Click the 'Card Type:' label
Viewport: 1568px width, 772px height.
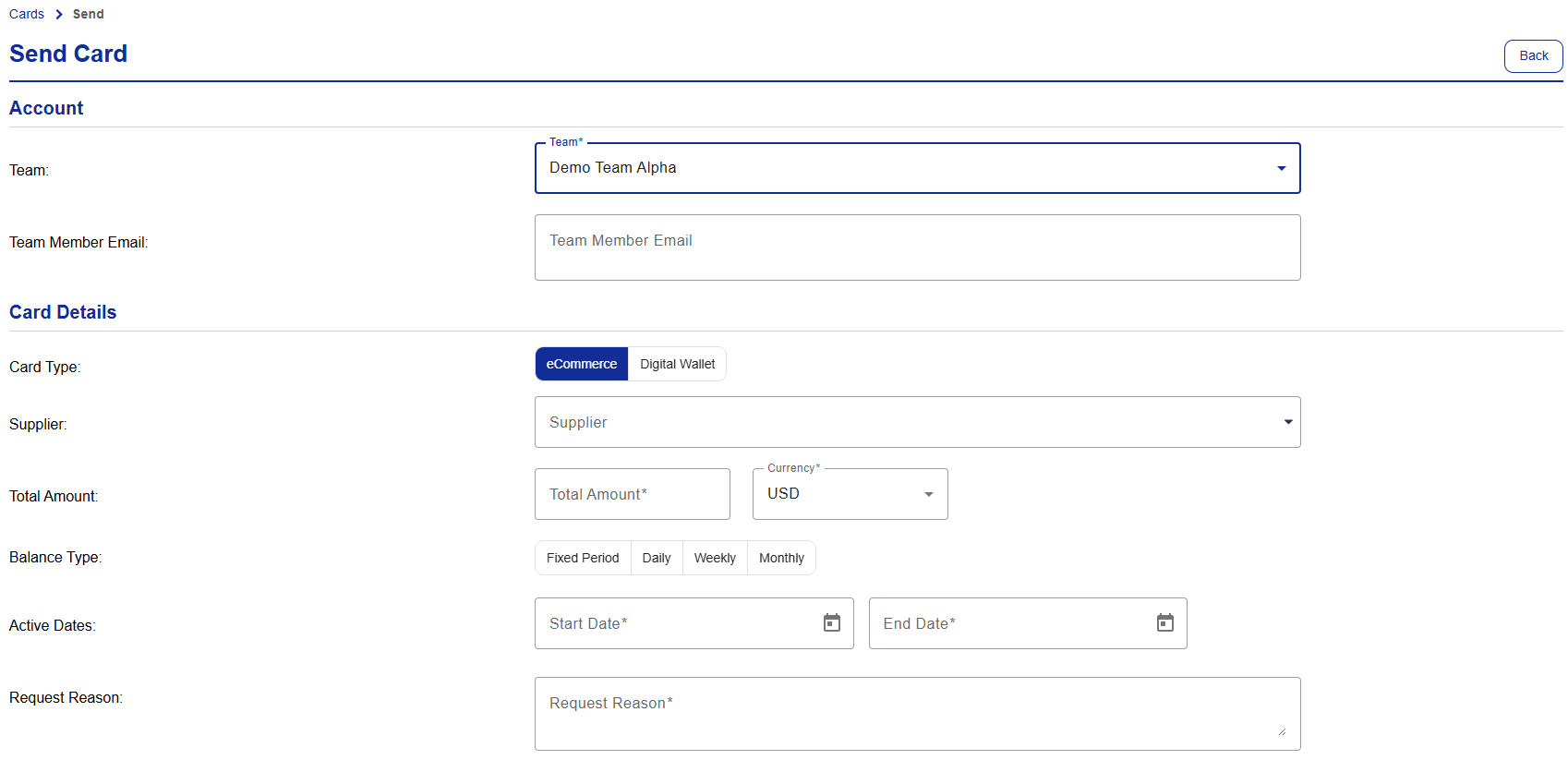point(44,367)
